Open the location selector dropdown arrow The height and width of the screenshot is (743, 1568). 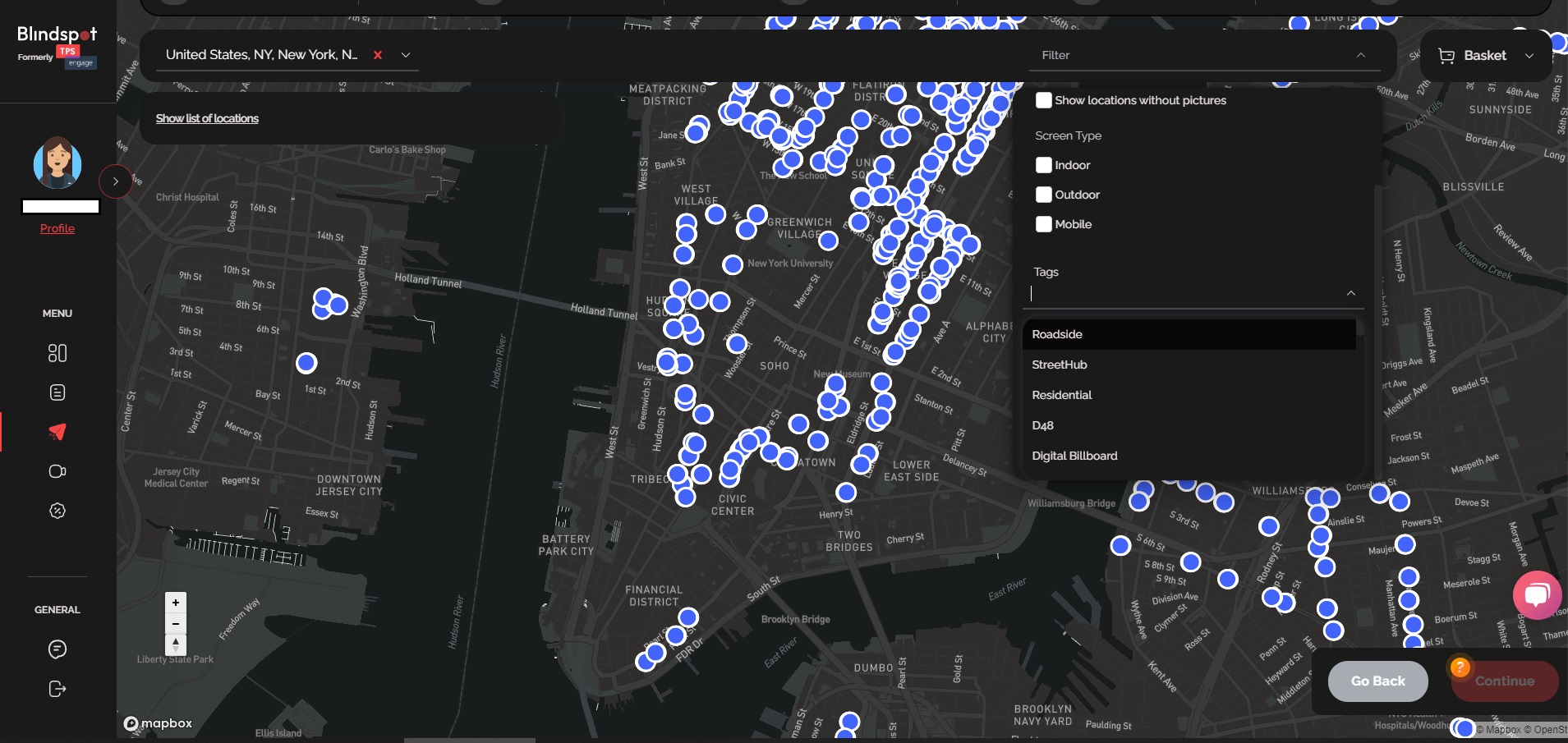pos(406,55)
